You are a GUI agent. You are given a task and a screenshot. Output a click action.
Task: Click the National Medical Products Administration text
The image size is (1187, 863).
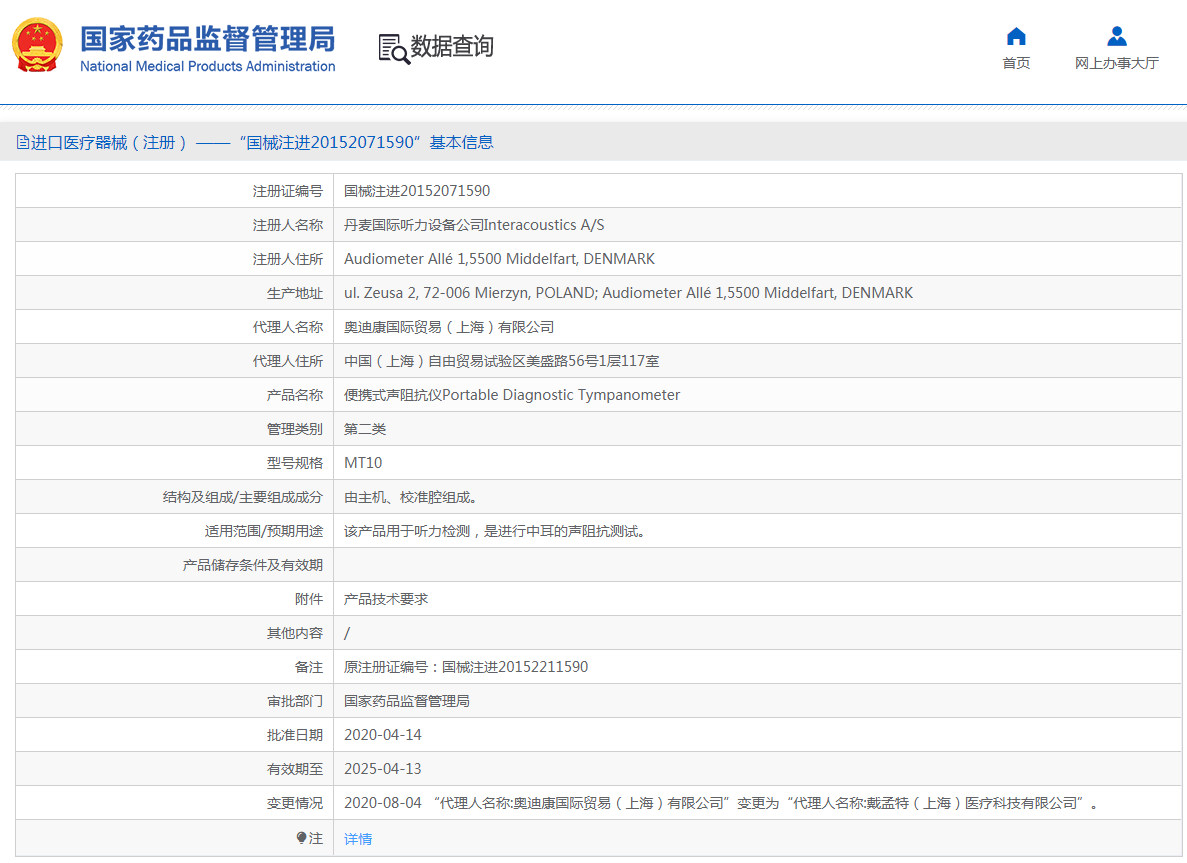click(208, 67)
